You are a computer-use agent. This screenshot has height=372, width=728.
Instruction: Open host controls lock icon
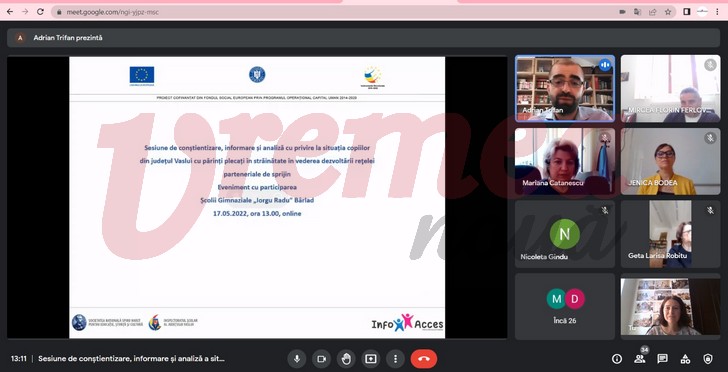point(708,359)
